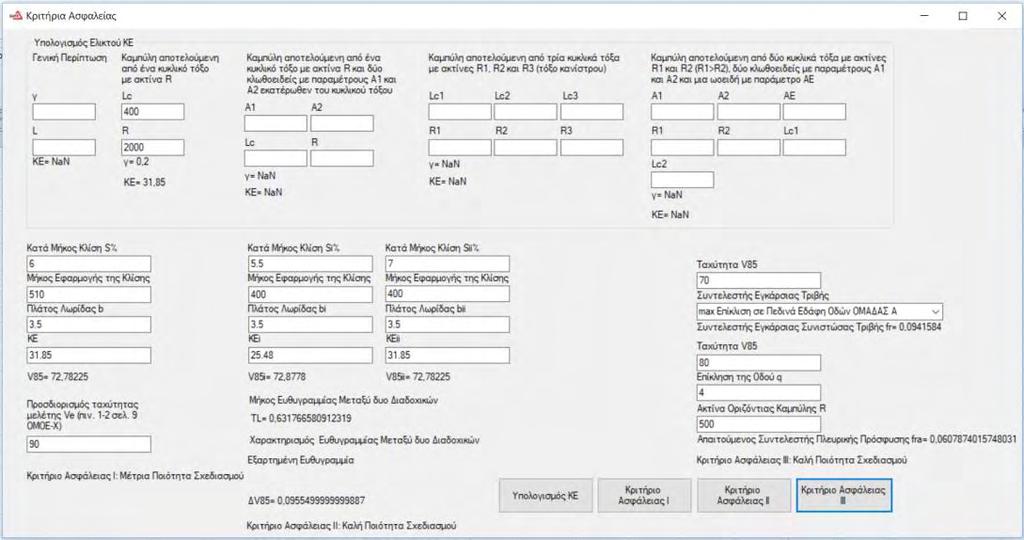Edit Μήκος Εφαρμογής field under Si%

click(310, 294)
